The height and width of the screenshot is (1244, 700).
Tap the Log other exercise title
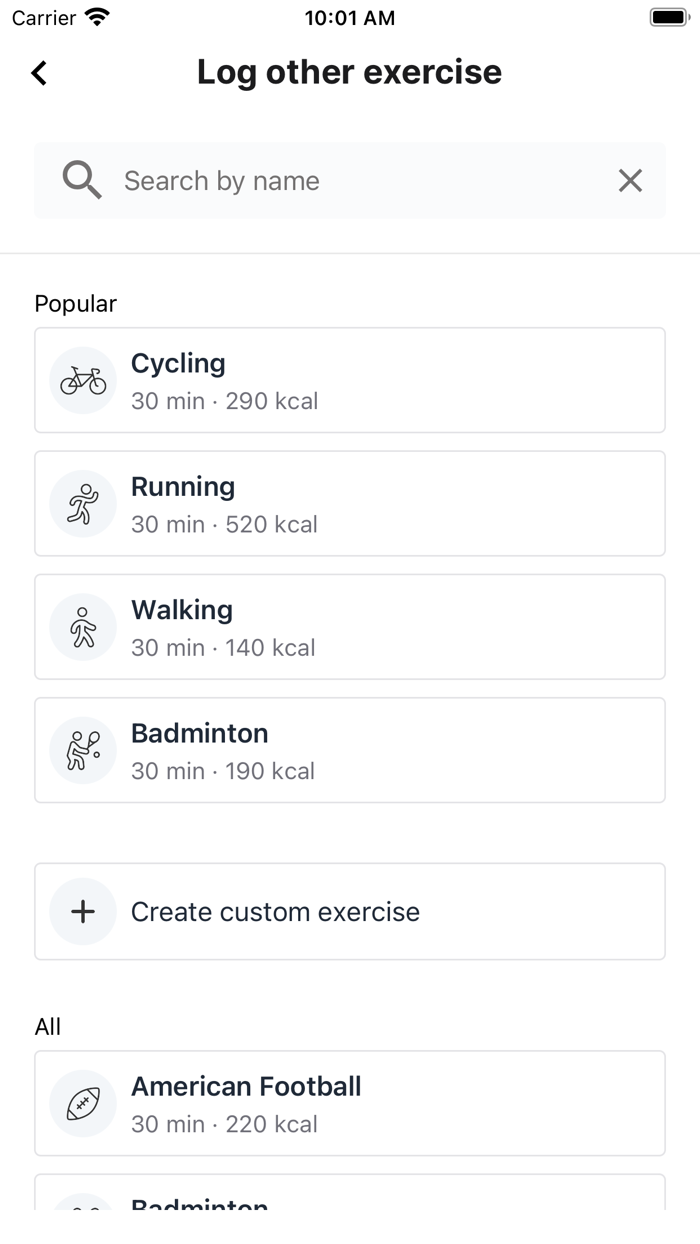tap(349, 72)
